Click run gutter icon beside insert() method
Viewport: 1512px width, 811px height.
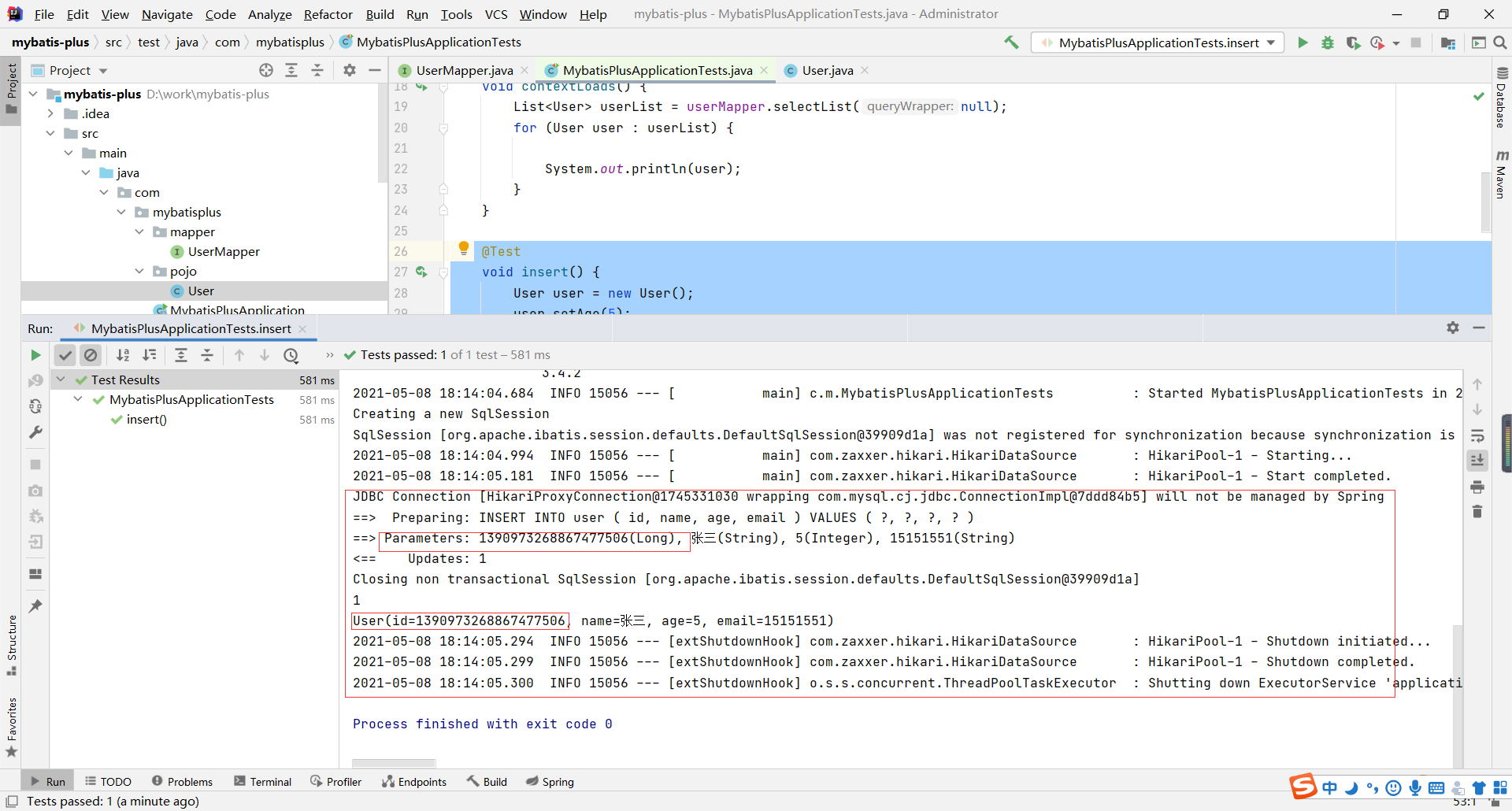point(421,272)
